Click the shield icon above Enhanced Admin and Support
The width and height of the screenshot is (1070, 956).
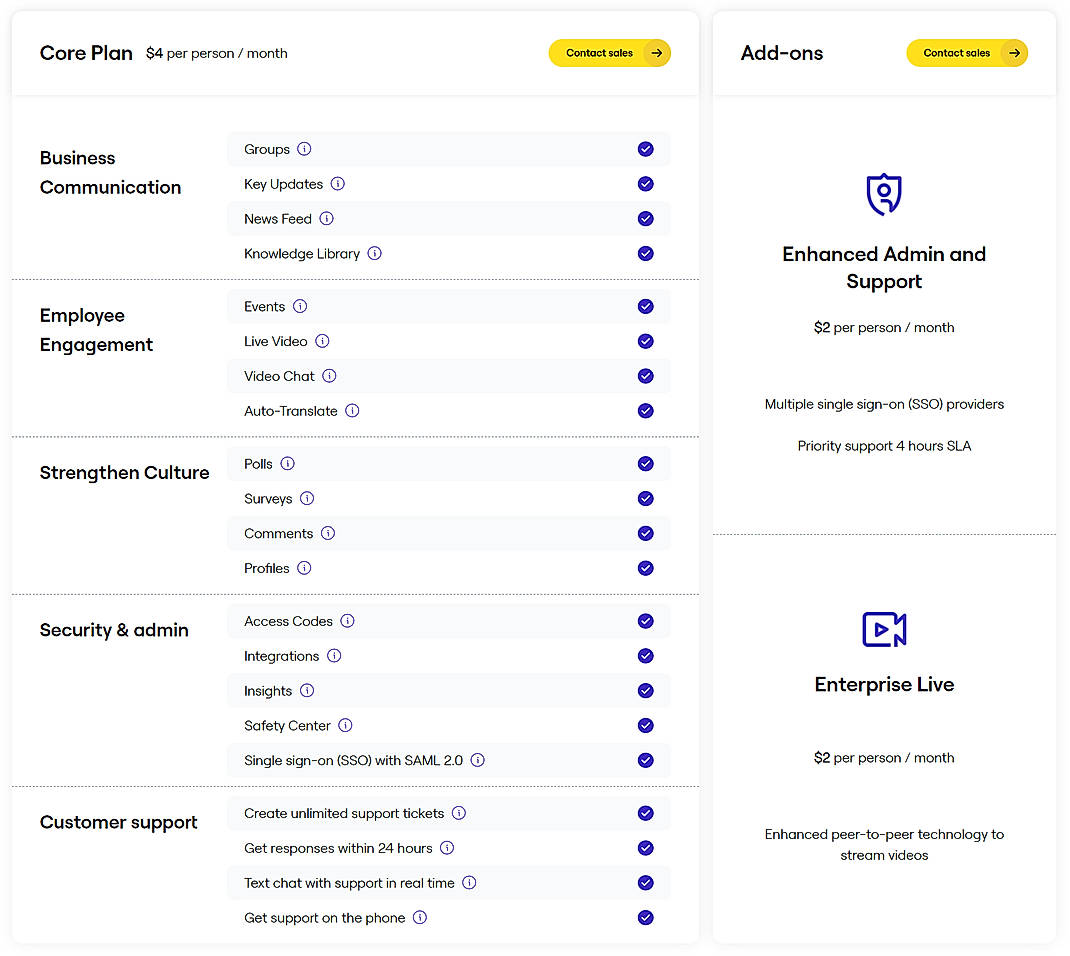tap(884, 194)
